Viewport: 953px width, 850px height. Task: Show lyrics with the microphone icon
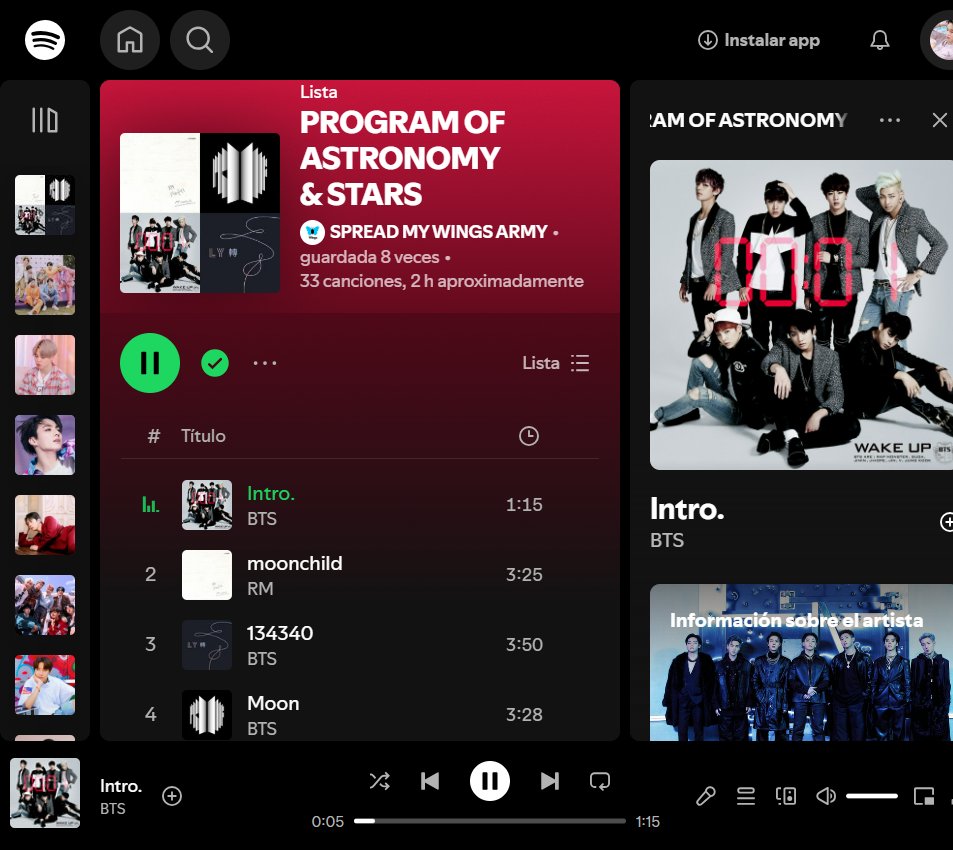706,796
